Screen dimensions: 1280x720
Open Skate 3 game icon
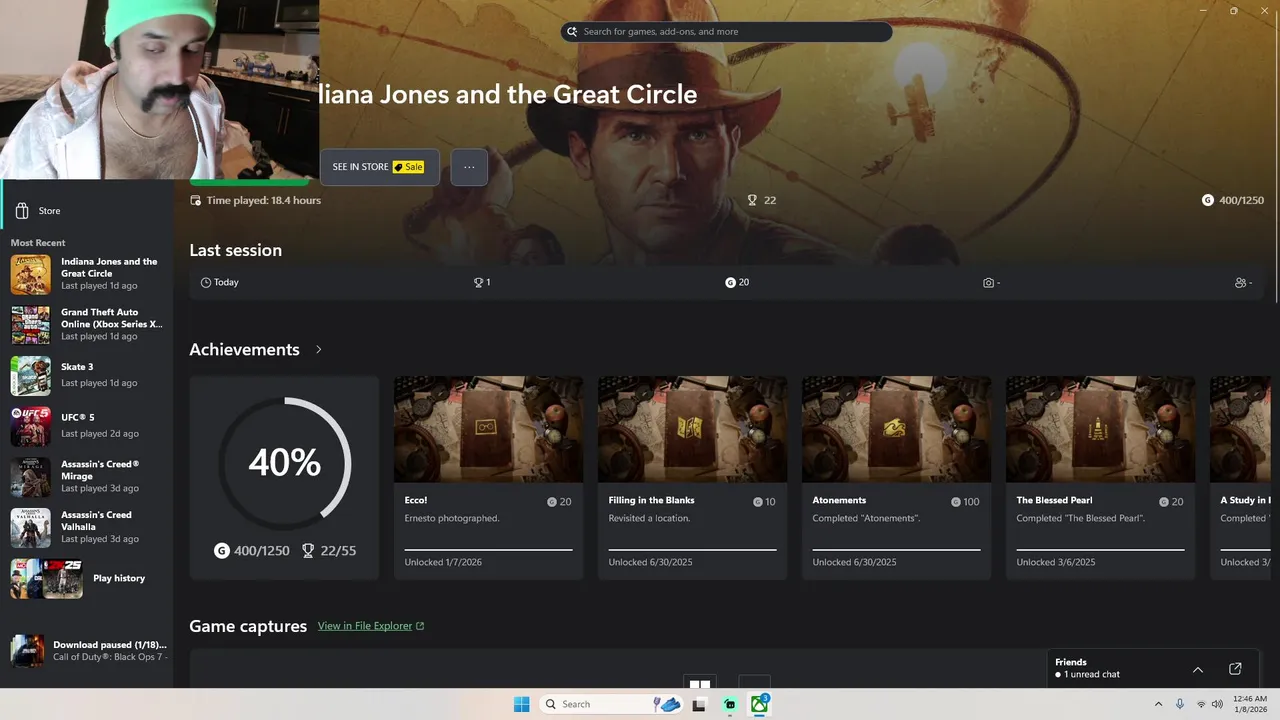(x=30, y=376)
